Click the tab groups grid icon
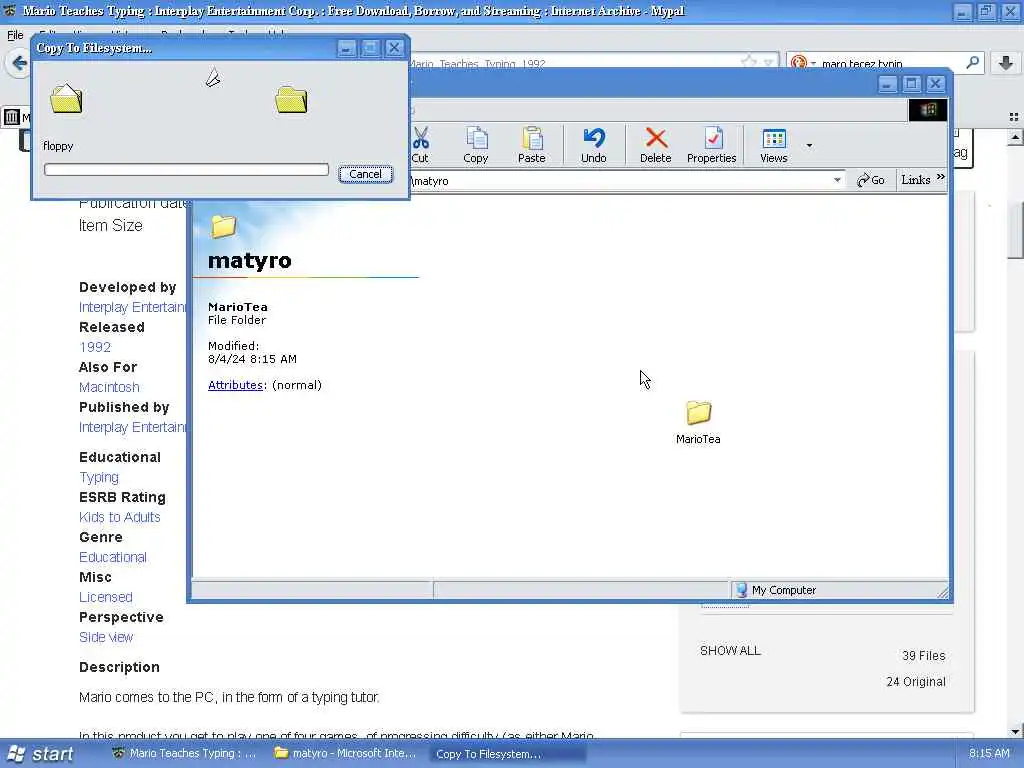Screen dimensions: 1024x768 coord(1014,117)
